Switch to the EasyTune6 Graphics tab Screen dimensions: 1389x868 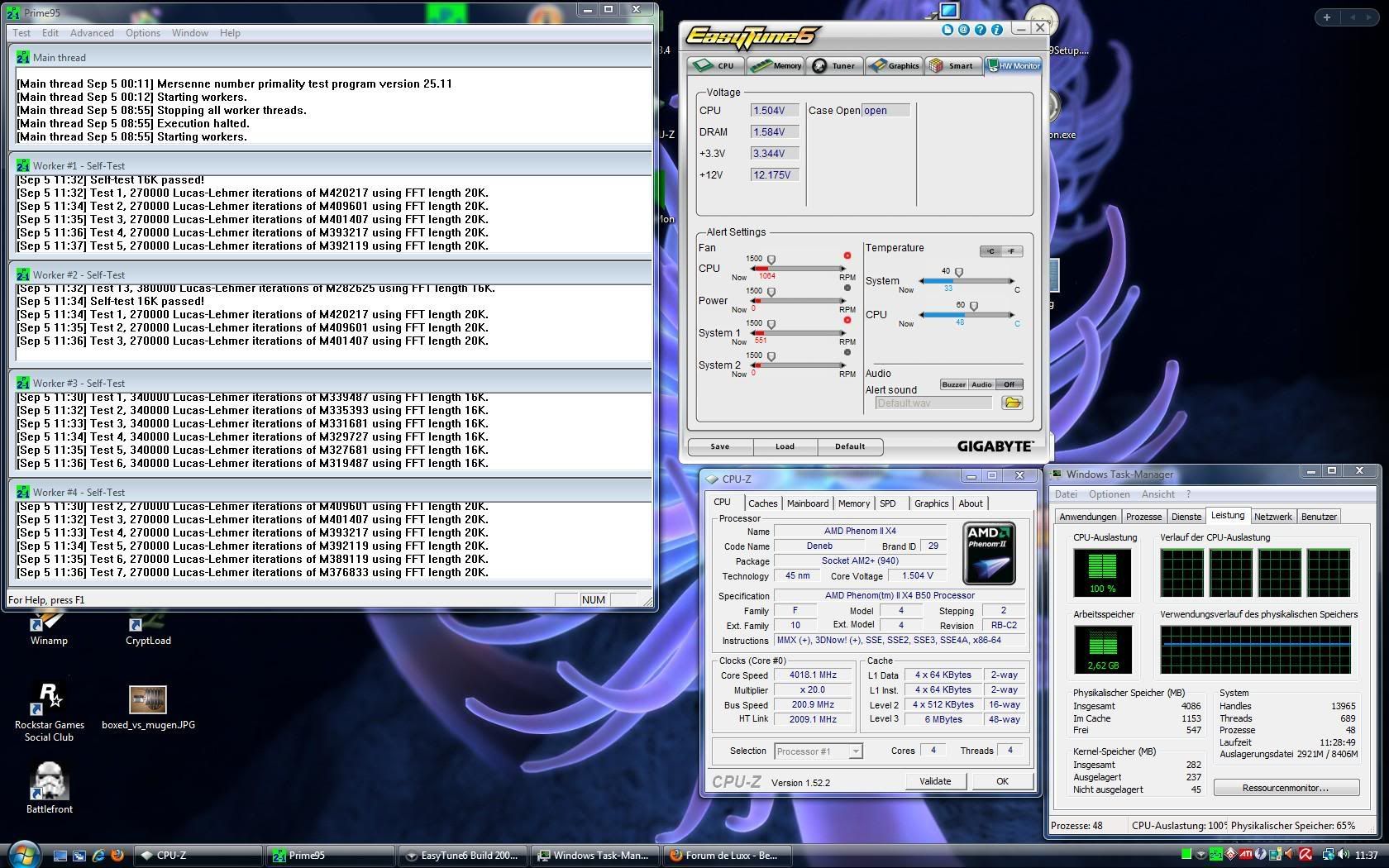tap(894, 65)
